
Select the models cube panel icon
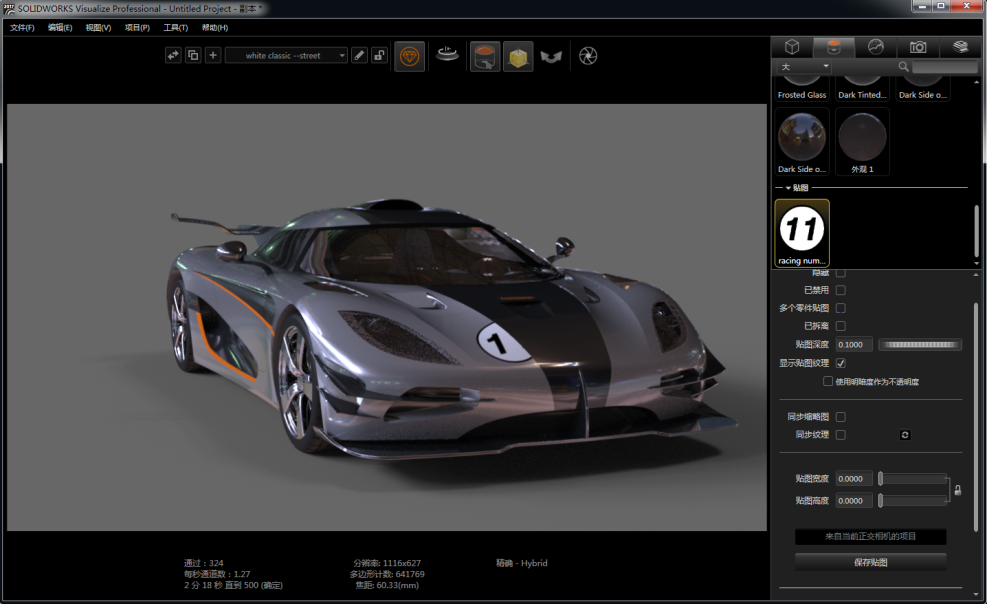coord(793,47)
